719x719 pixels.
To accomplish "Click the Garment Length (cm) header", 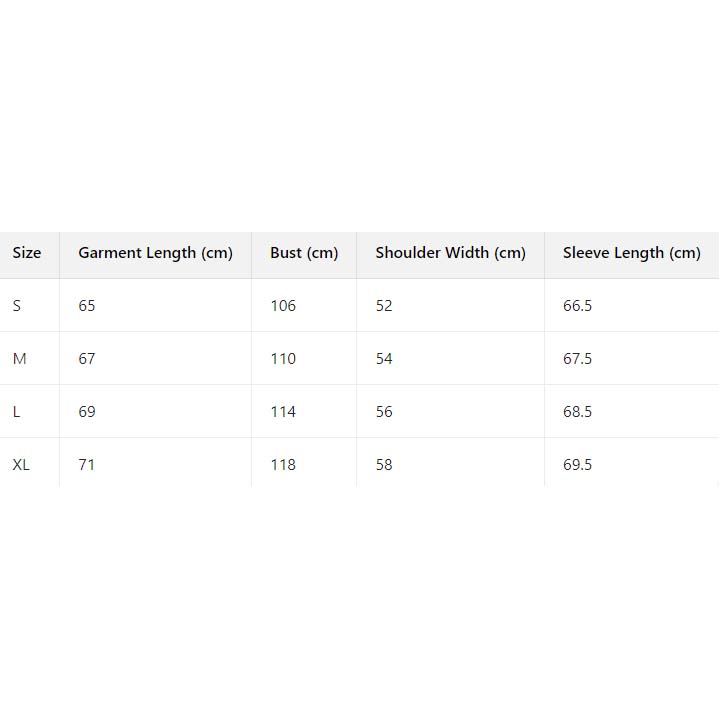I will [x=155, y=253].
